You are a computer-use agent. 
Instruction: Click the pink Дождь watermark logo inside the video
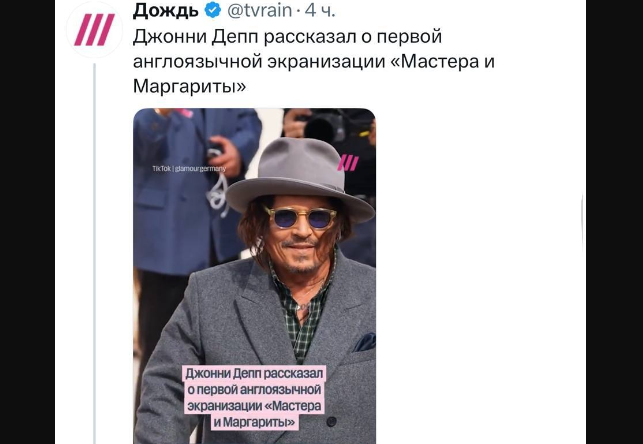348,163
